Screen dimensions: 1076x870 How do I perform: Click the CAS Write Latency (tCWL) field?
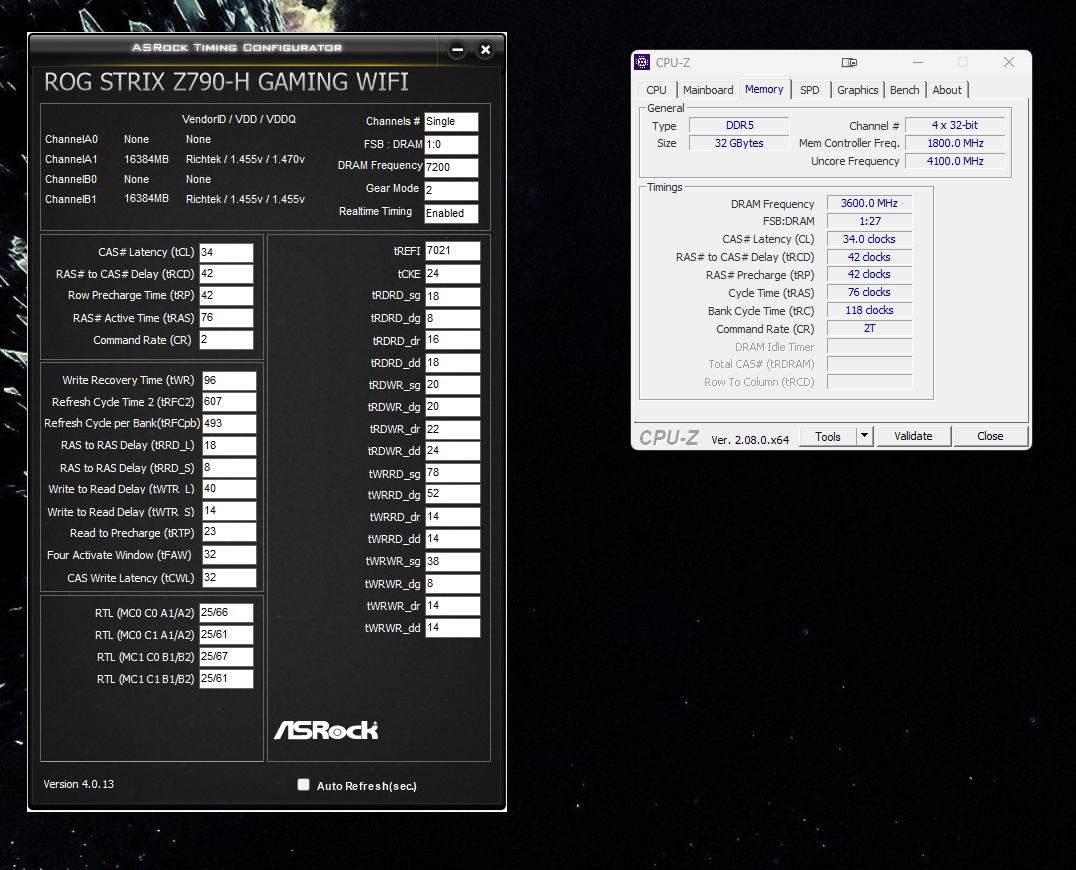(229, 577)
